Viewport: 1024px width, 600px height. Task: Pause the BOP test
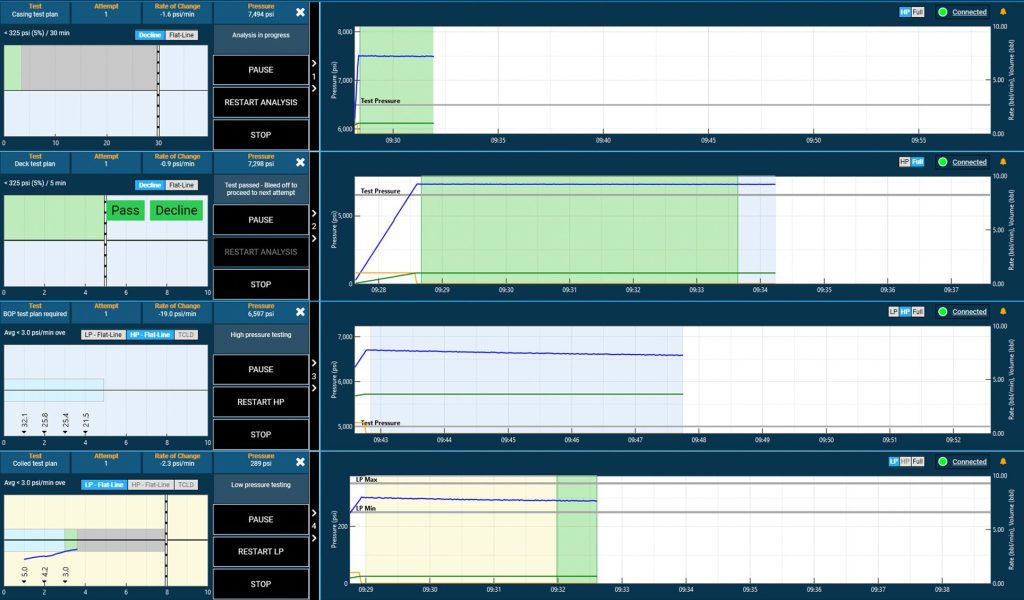[x=261, y=370]
